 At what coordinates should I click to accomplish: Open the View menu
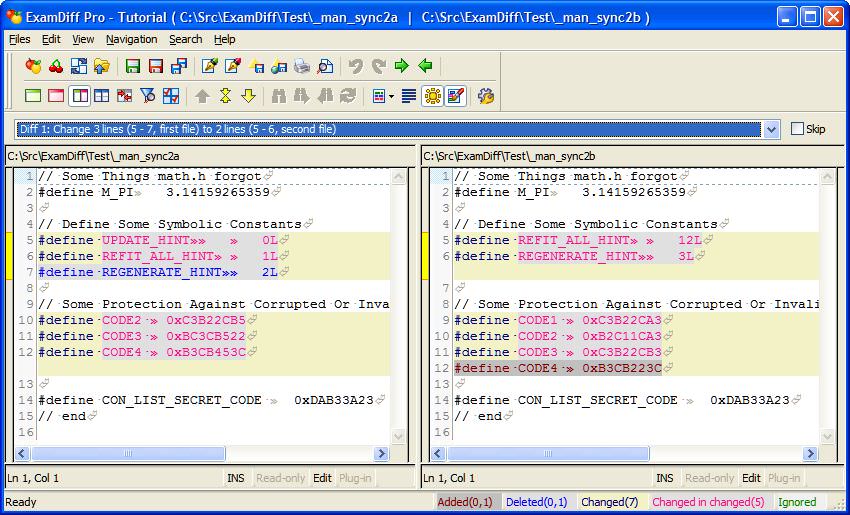point(83,39)
